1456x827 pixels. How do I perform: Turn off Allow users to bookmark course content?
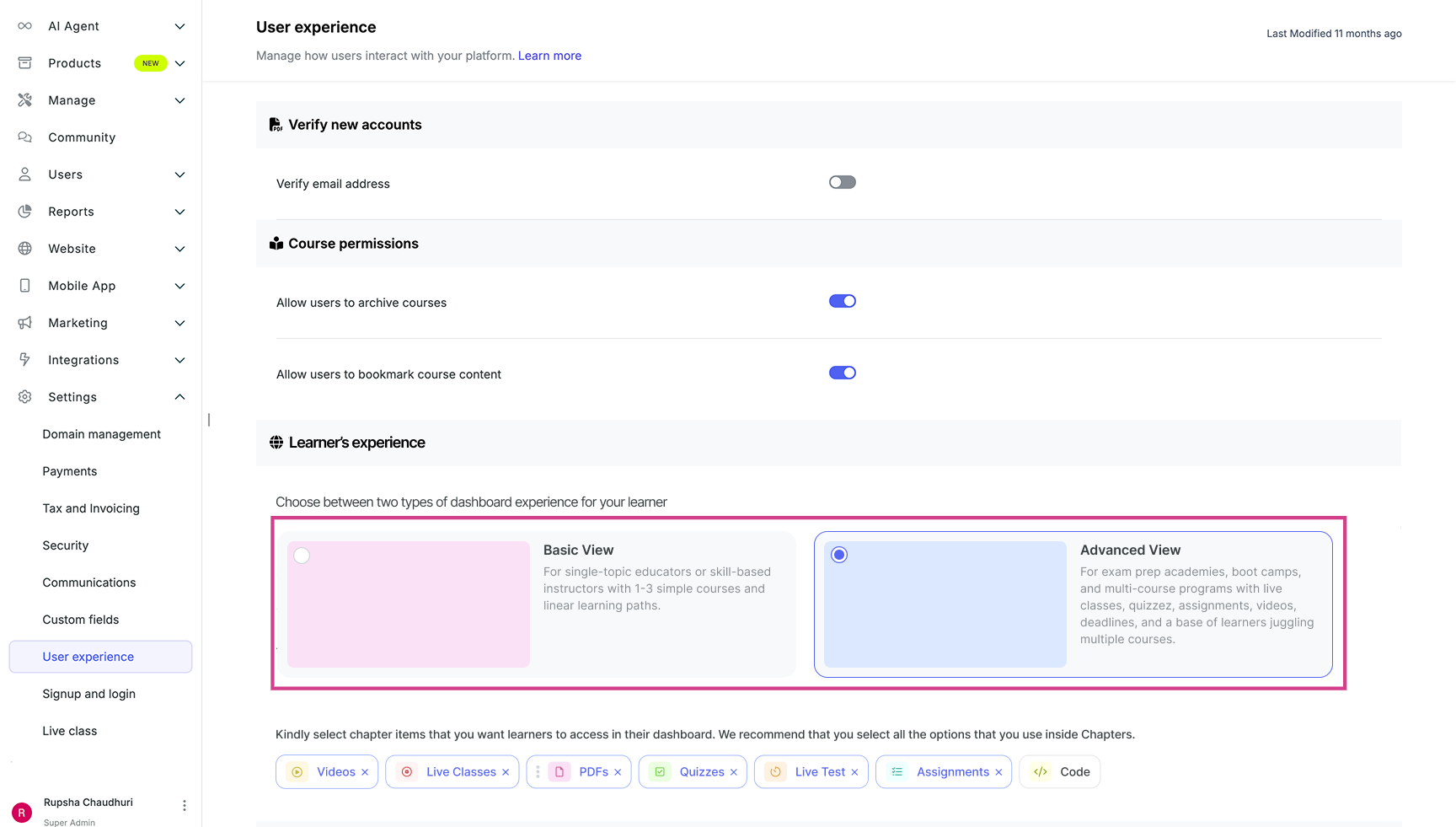[842, 373]
